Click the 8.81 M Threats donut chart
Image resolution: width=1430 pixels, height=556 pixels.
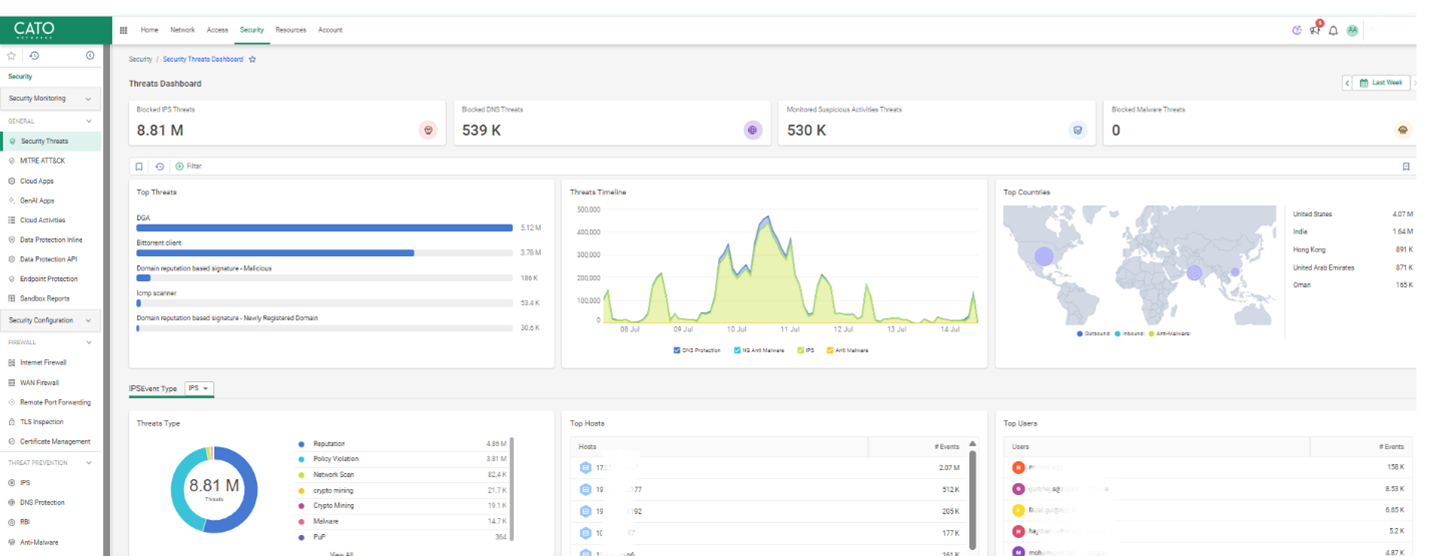[x=214, y=489]
